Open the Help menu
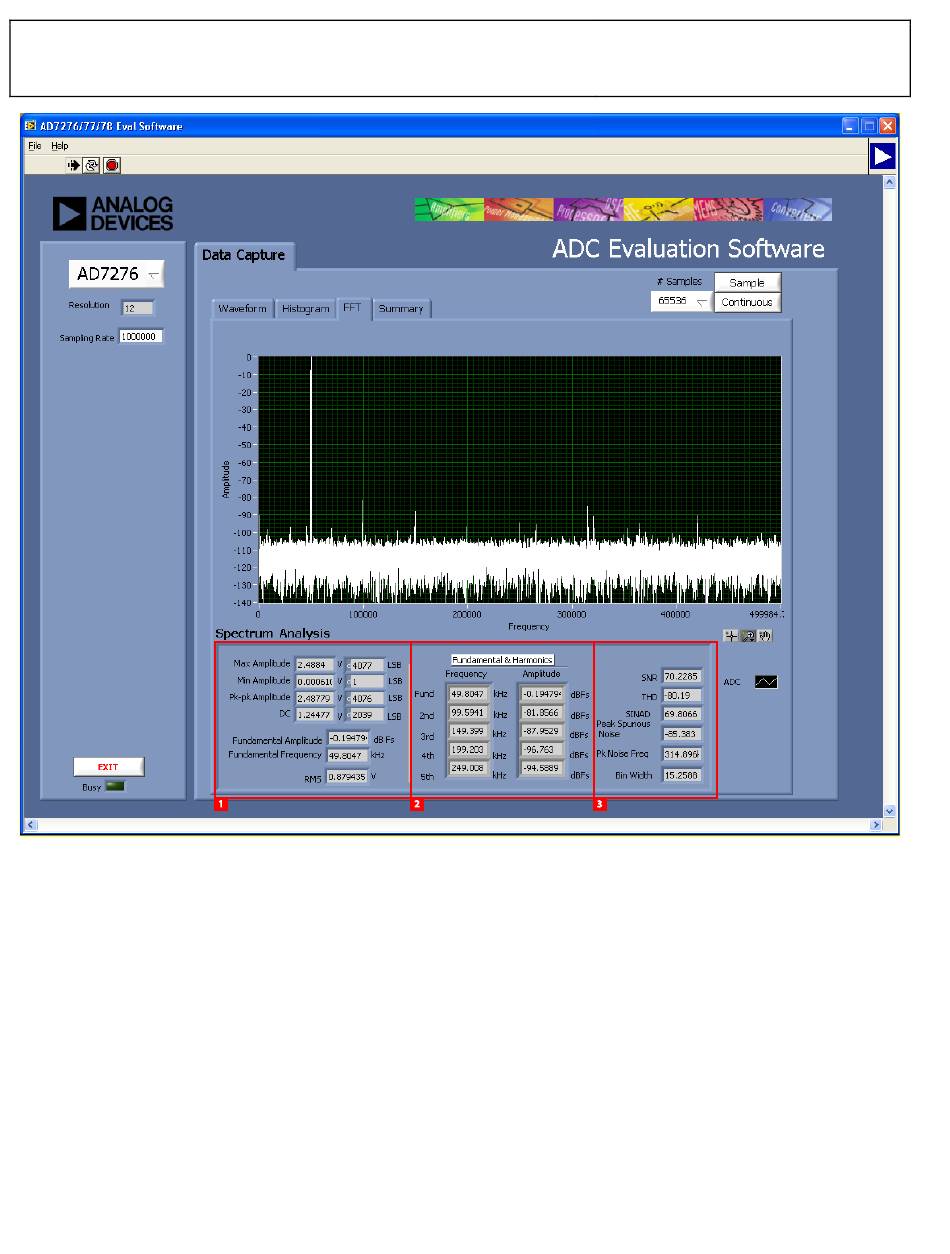The height and width of the screenshot is (1254, 950). (x=60, y=146)
